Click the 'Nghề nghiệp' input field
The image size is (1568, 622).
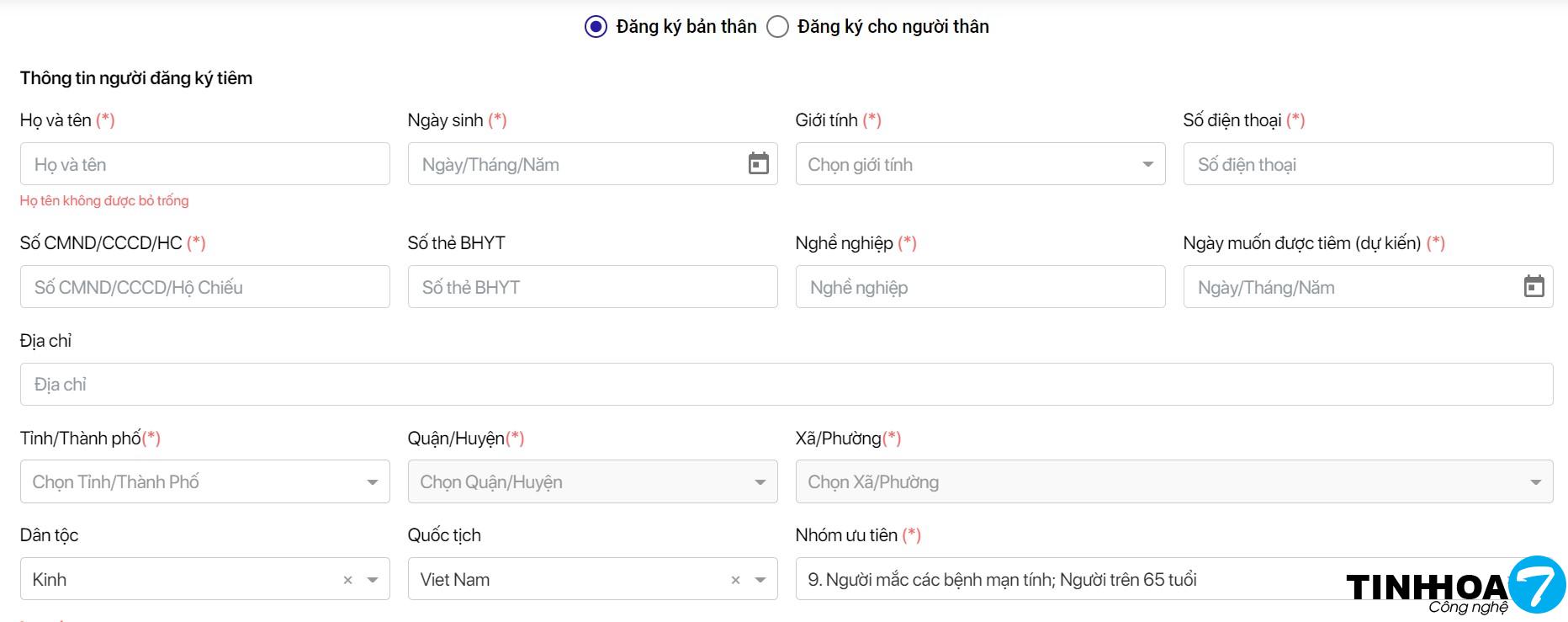980,287
